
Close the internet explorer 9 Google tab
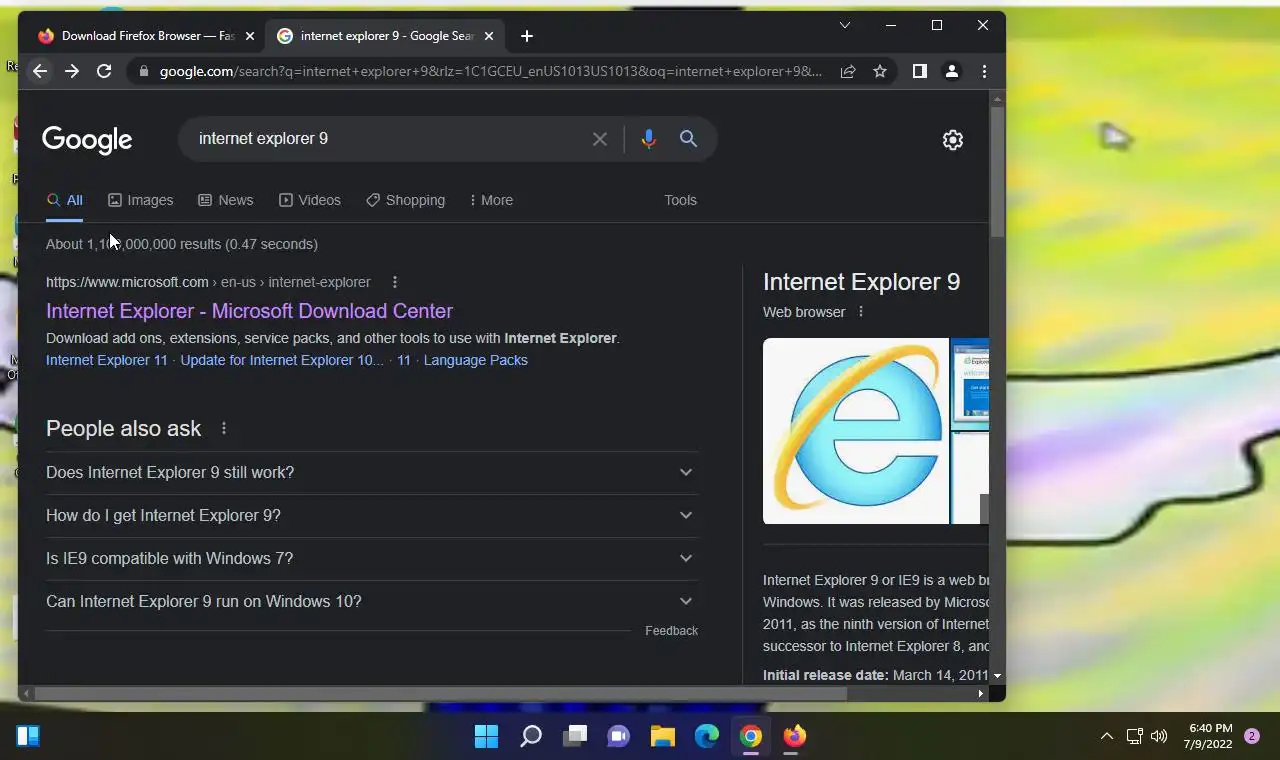point(490,36)
